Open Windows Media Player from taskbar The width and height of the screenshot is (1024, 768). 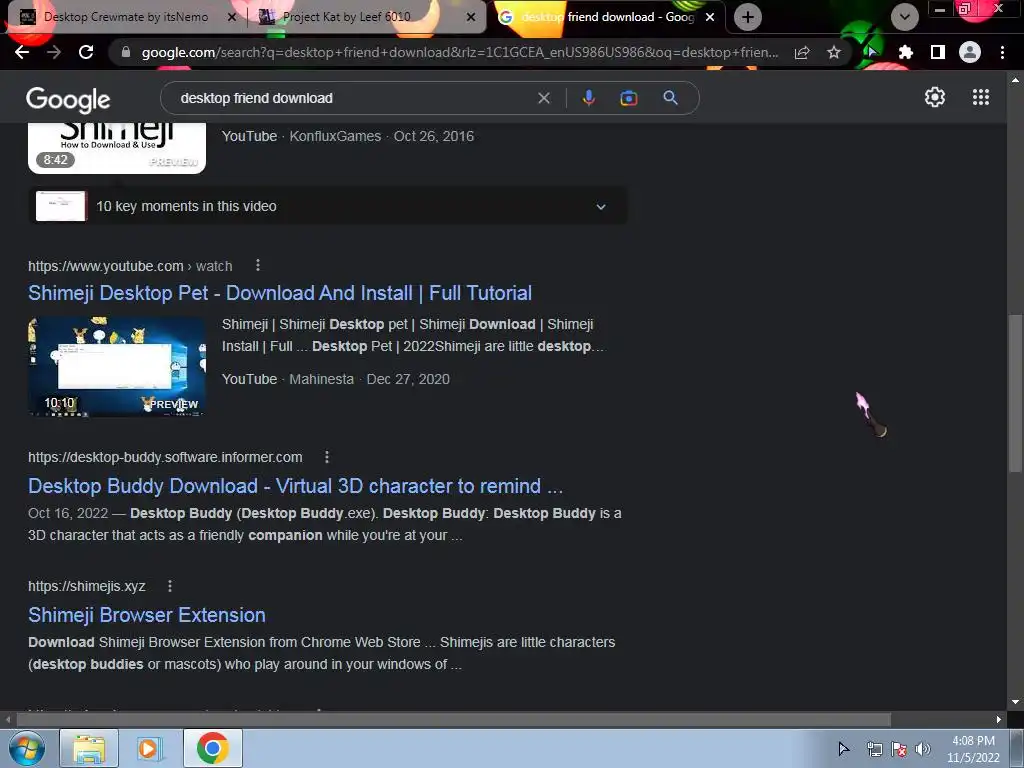click(150, 748)
